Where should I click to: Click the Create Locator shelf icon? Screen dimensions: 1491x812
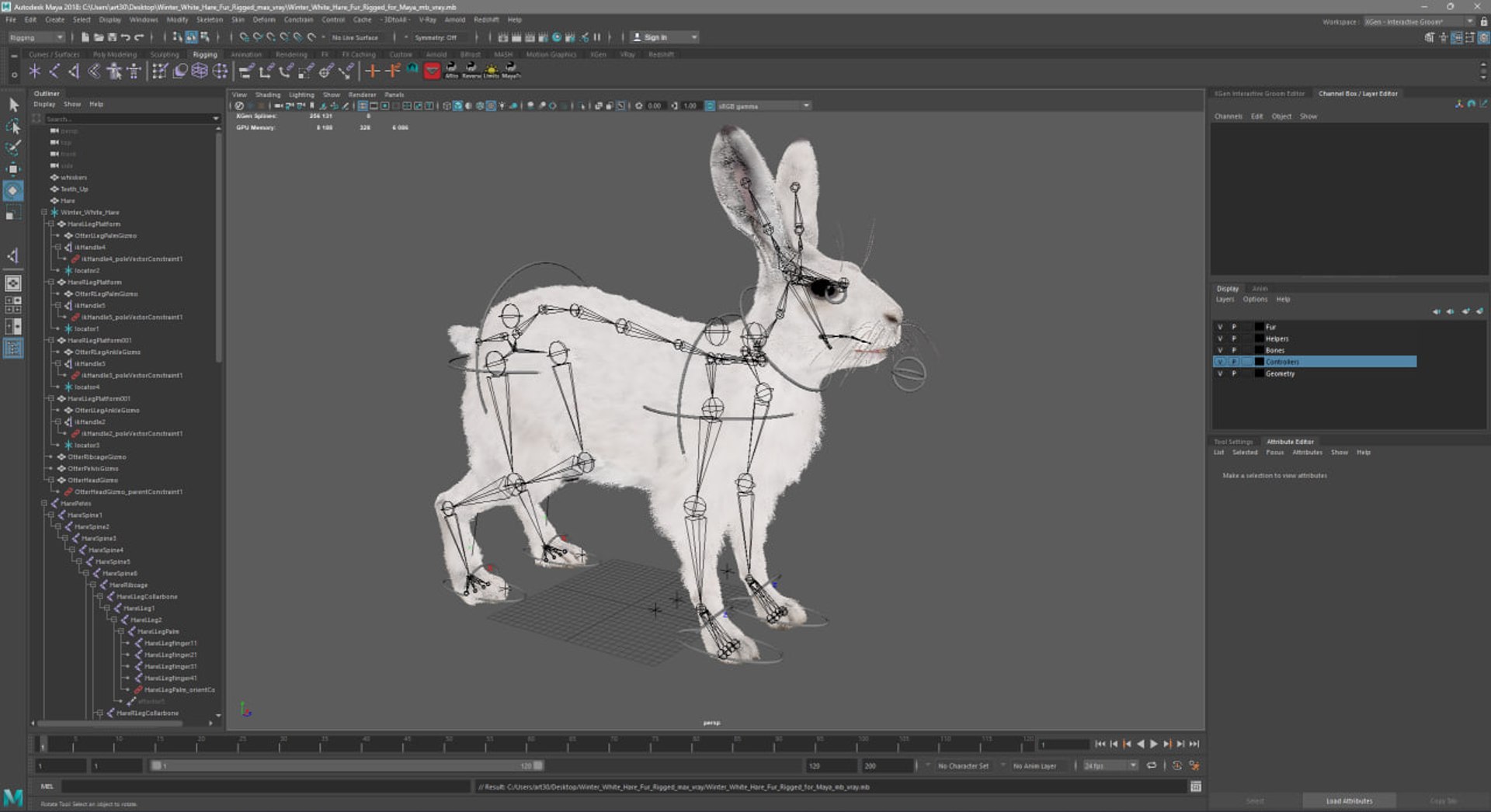(35, 71)
